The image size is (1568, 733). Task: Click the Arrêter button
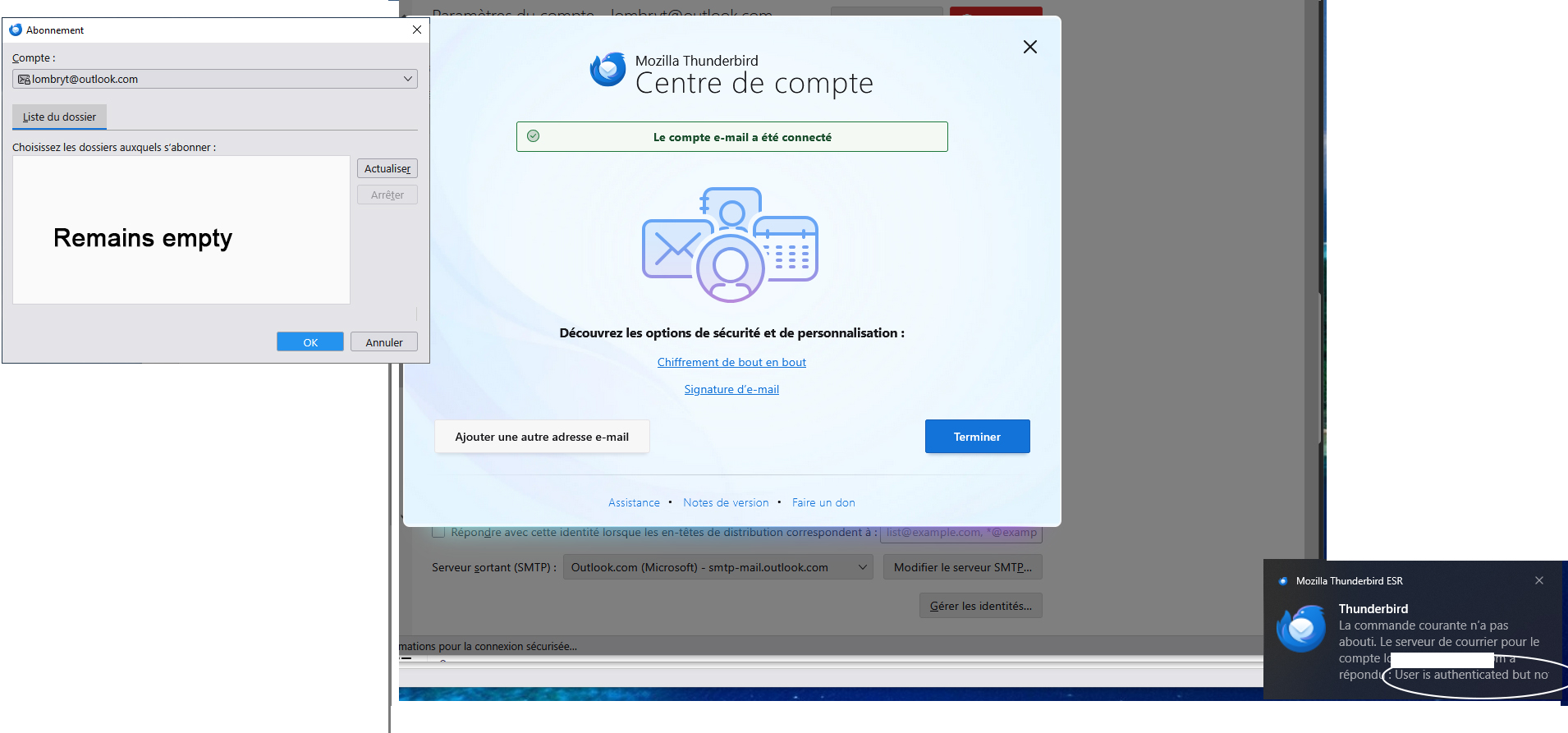click(387, 195)
